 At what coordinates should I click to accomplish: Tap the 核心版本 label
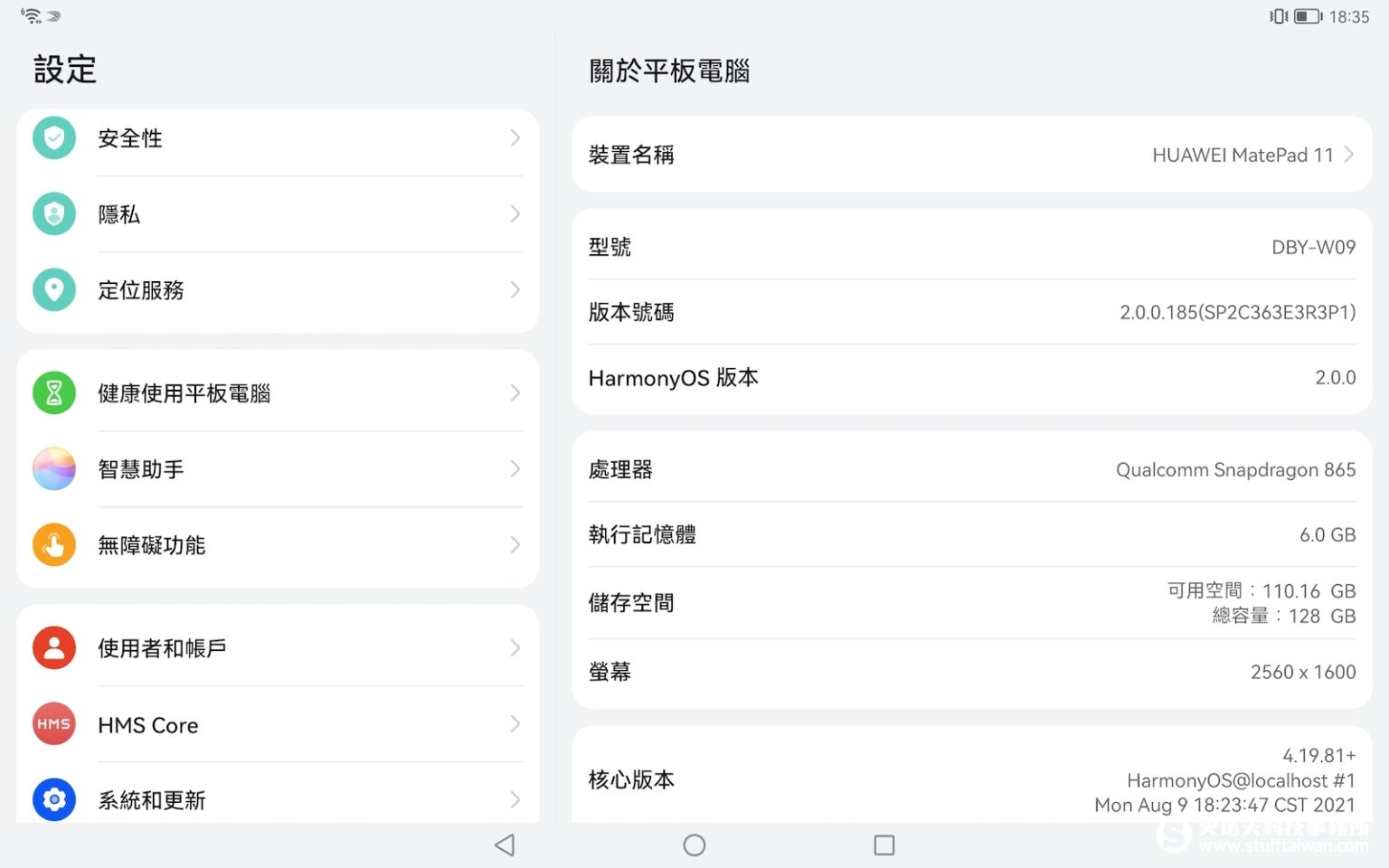coord(631,779)
